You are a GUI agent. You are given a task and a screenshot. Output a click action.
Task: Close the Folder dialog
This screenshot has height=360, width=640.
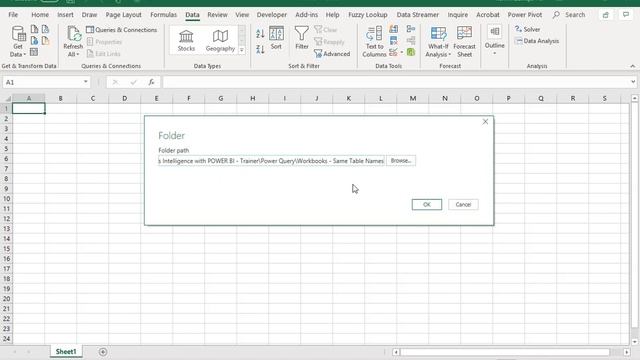tap(485, 122)
